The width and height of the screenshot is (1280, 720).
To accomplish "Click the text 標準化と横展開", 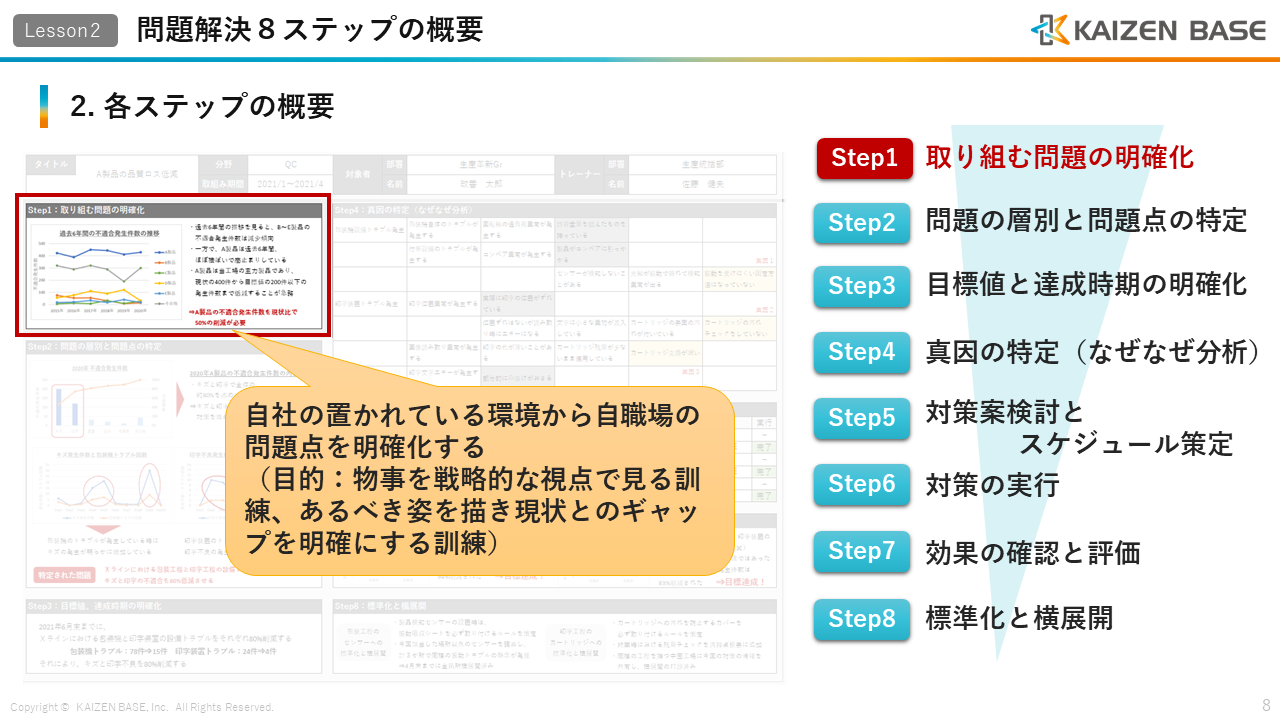I will click(x=1019, y=618).
